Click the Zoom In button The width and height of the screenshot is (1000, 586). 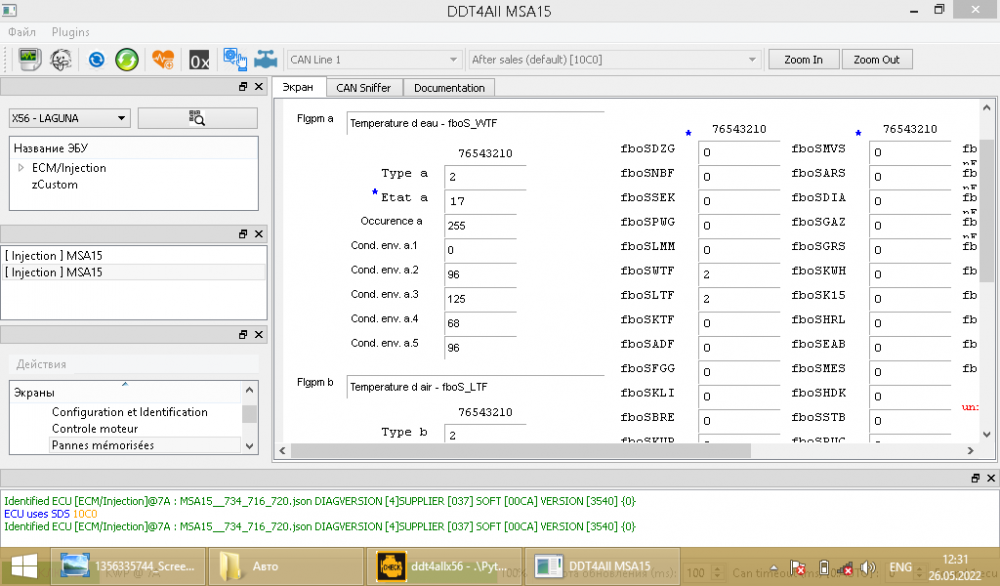click(x=804, y=59)
